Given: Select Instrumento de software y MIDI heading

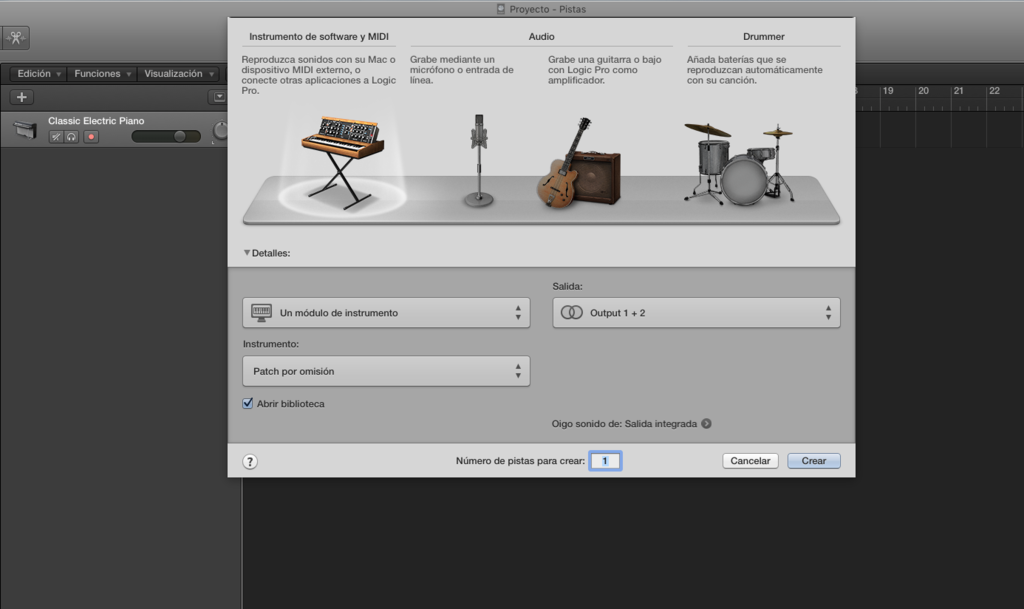Looking at the screenshot, I should (319, 37).
